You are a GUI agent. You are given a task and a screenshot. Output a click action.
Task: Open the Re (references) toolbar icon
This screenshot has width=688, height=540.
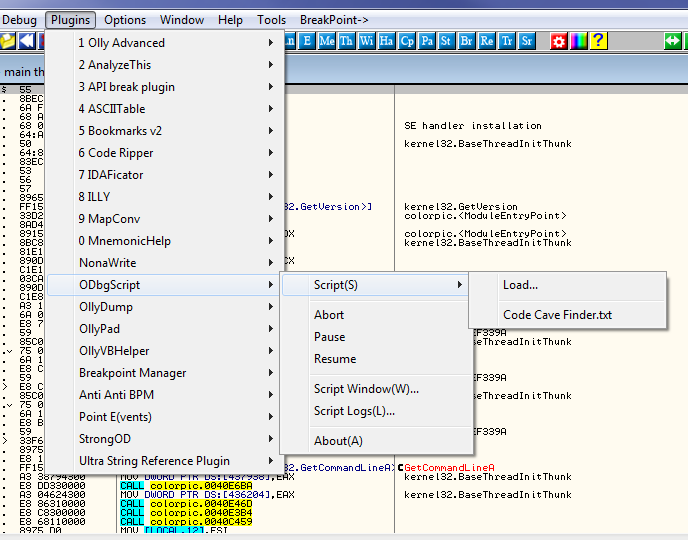point(487,41)
